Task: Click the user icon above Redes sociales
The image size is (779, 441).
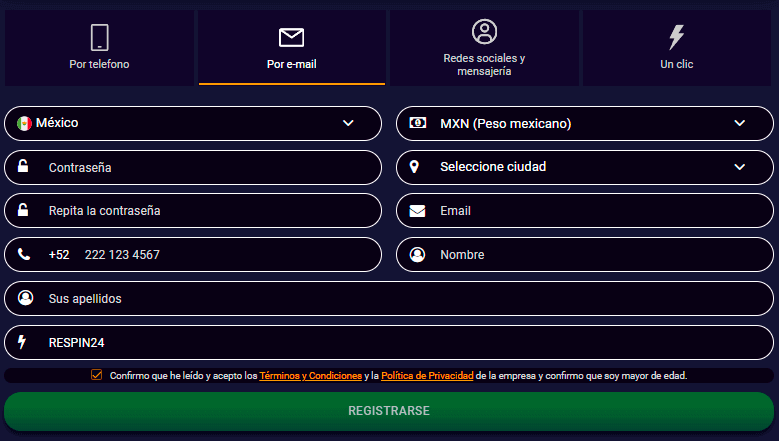Action: [484, 31]
